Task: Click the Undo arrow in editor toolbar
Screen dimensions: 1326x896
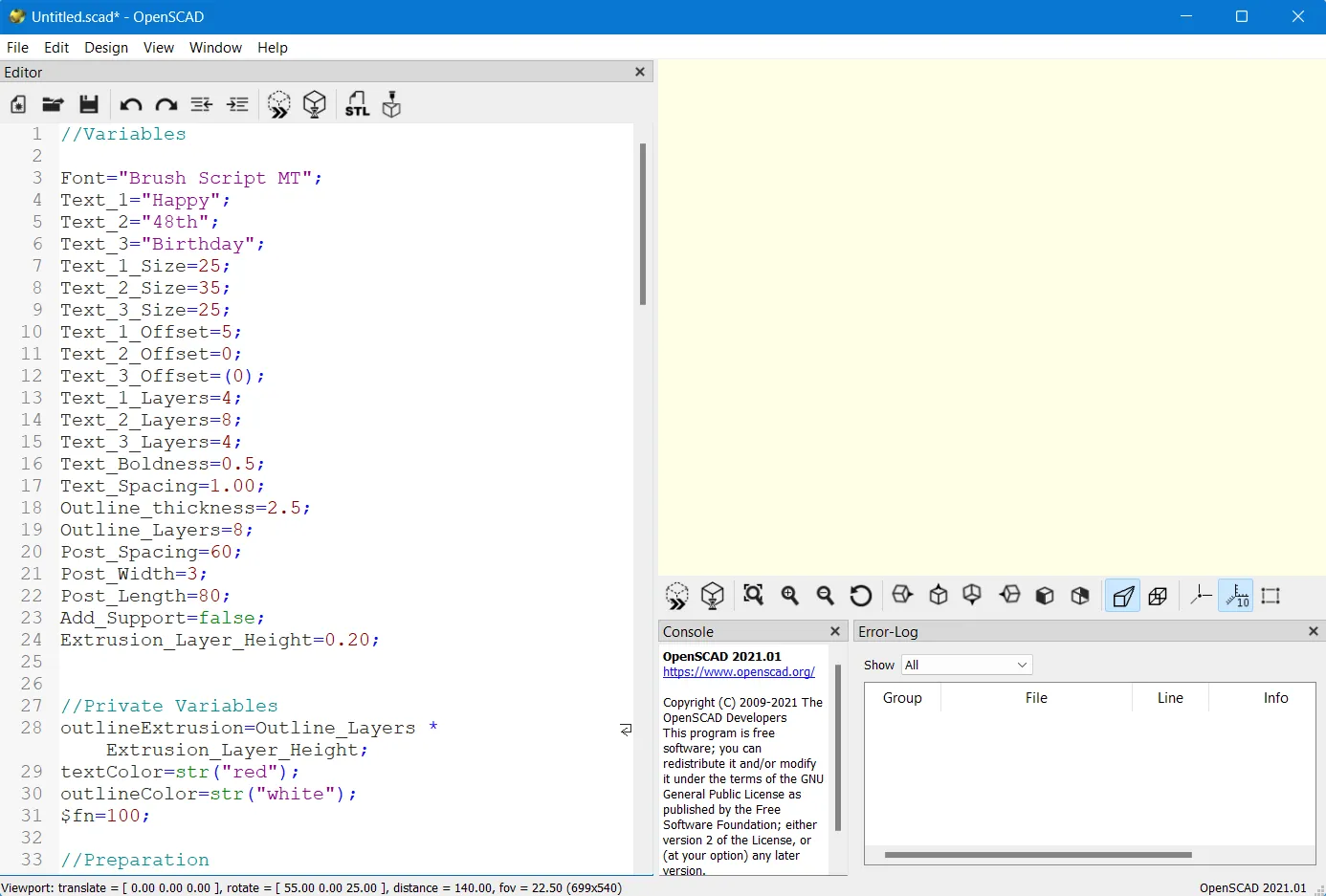Action: pyautogui.click(x=130, y=104)
